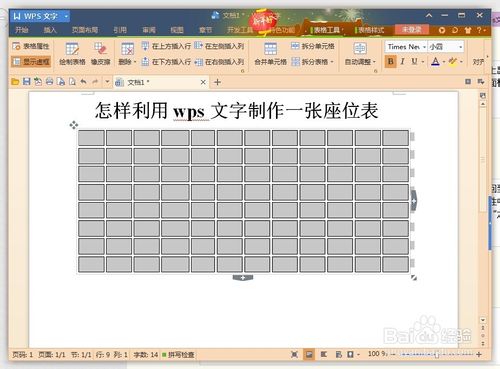Open the font size (小四) dropdown
500x369 pixels.
(x=446, y=47)
